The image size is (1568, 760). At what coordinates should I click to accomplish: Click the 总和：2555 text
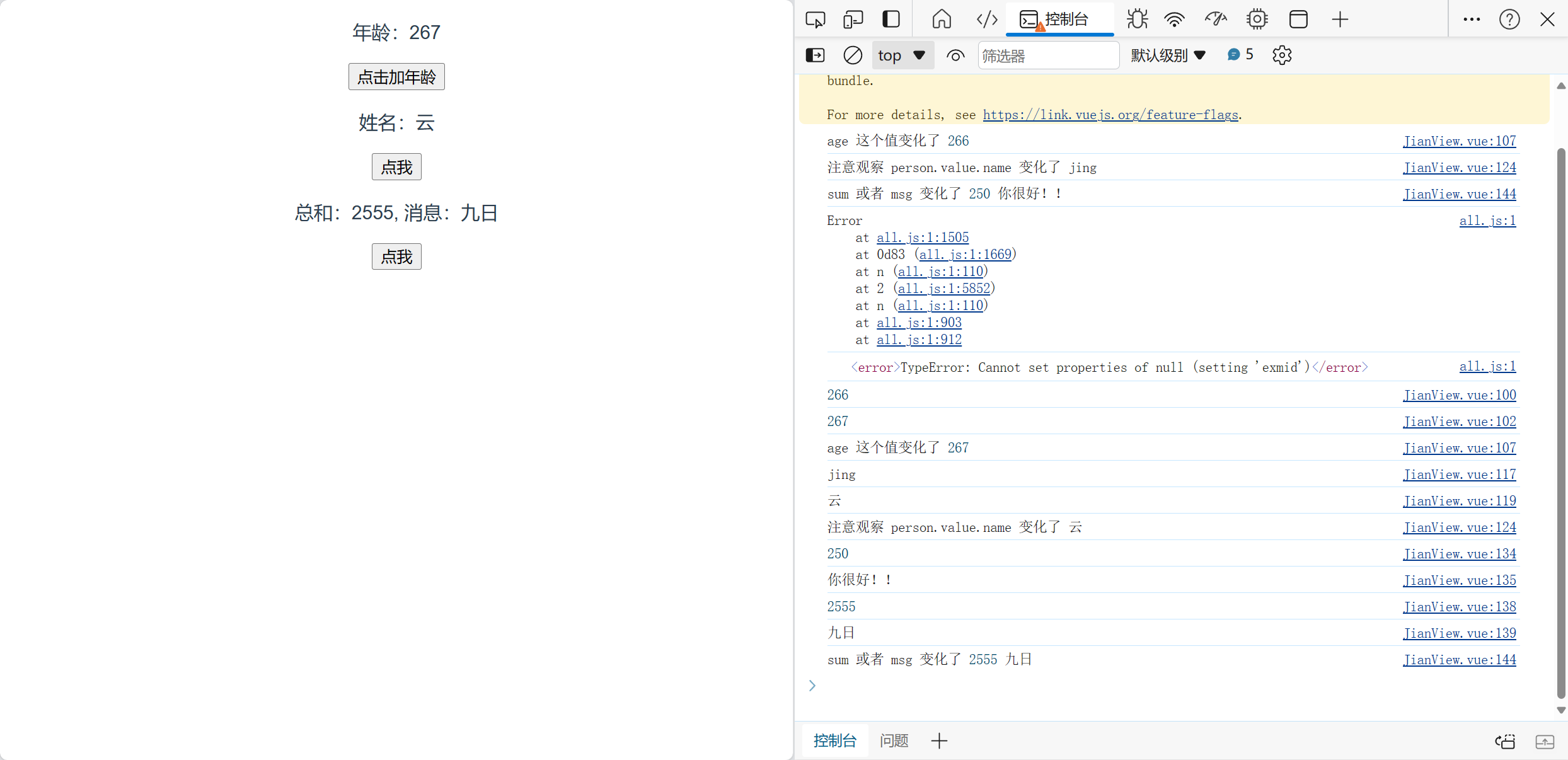click(x=345, y=213)
